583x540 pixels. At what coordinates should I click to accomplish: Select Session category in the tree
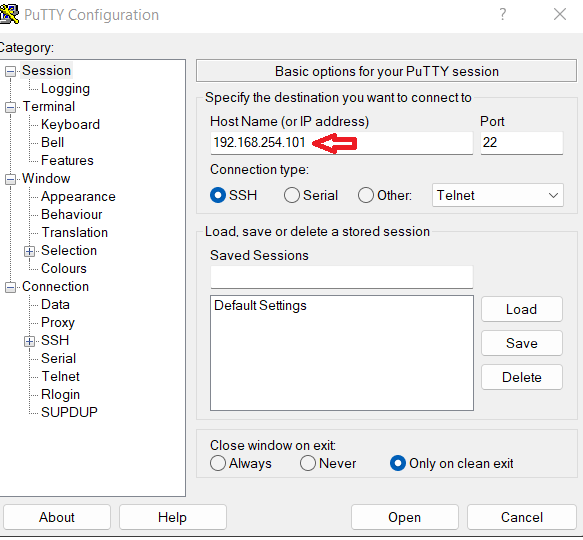(x=46, y=70)
